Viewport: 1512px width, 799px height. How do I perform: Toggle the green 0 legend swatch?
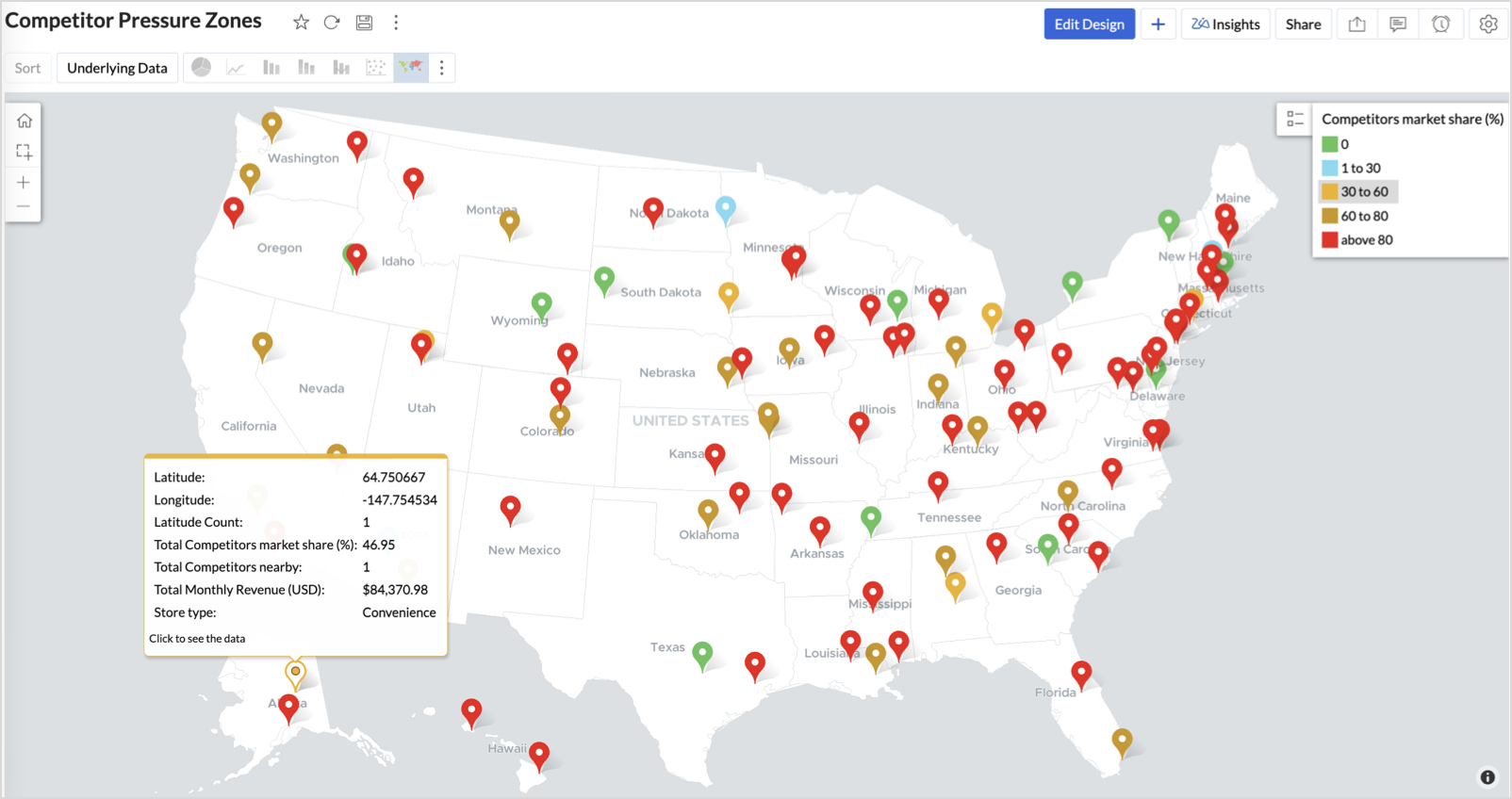coord(1329,144)
